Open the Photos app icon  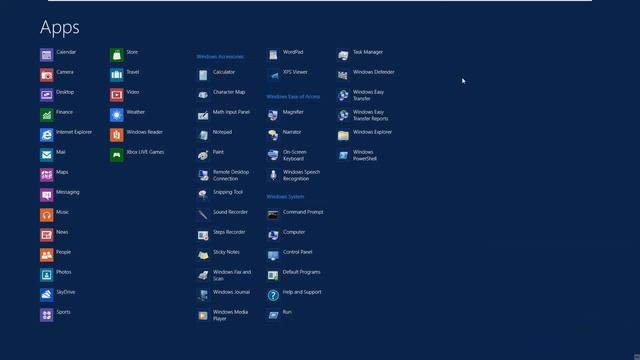coord(47,275)
